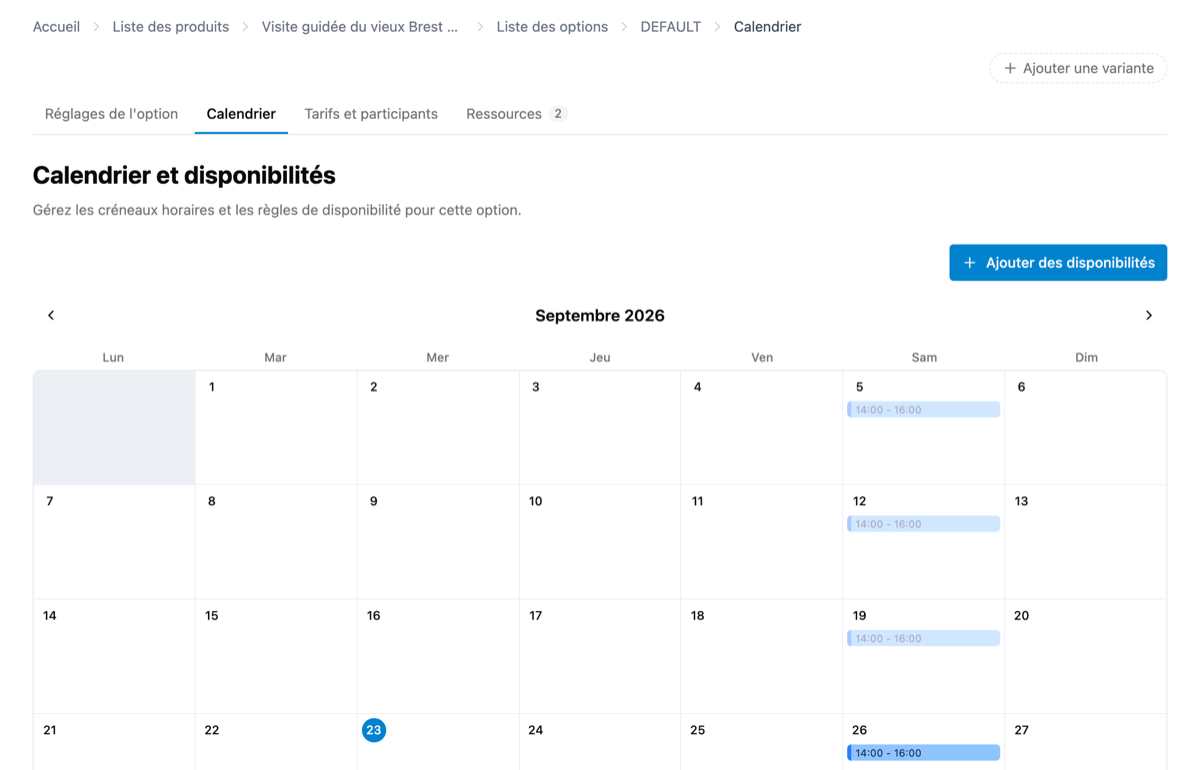This screenshot has width=1200, height=770.
Task: Click the Calendrier et disponibilités heading
Action: point(184,175)
